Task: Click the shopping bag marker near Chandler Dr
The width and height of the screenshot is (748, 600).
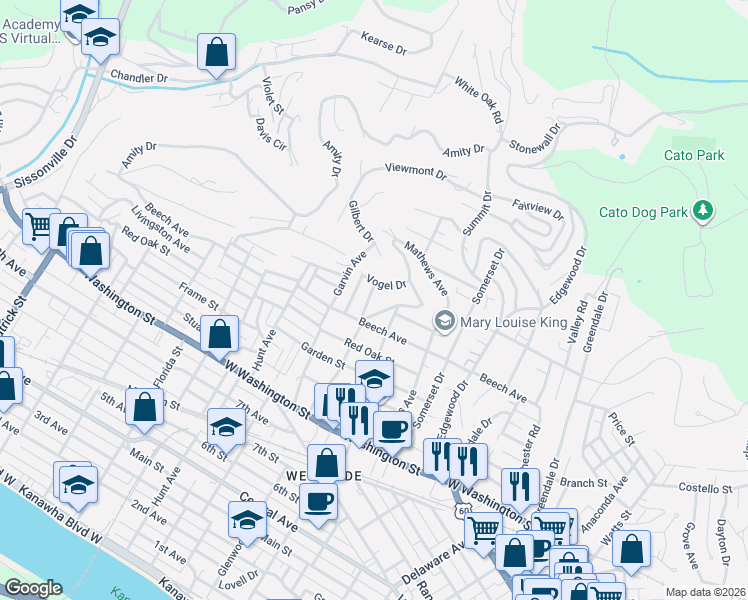Action: pyautogui.click(x=216, y=54)
